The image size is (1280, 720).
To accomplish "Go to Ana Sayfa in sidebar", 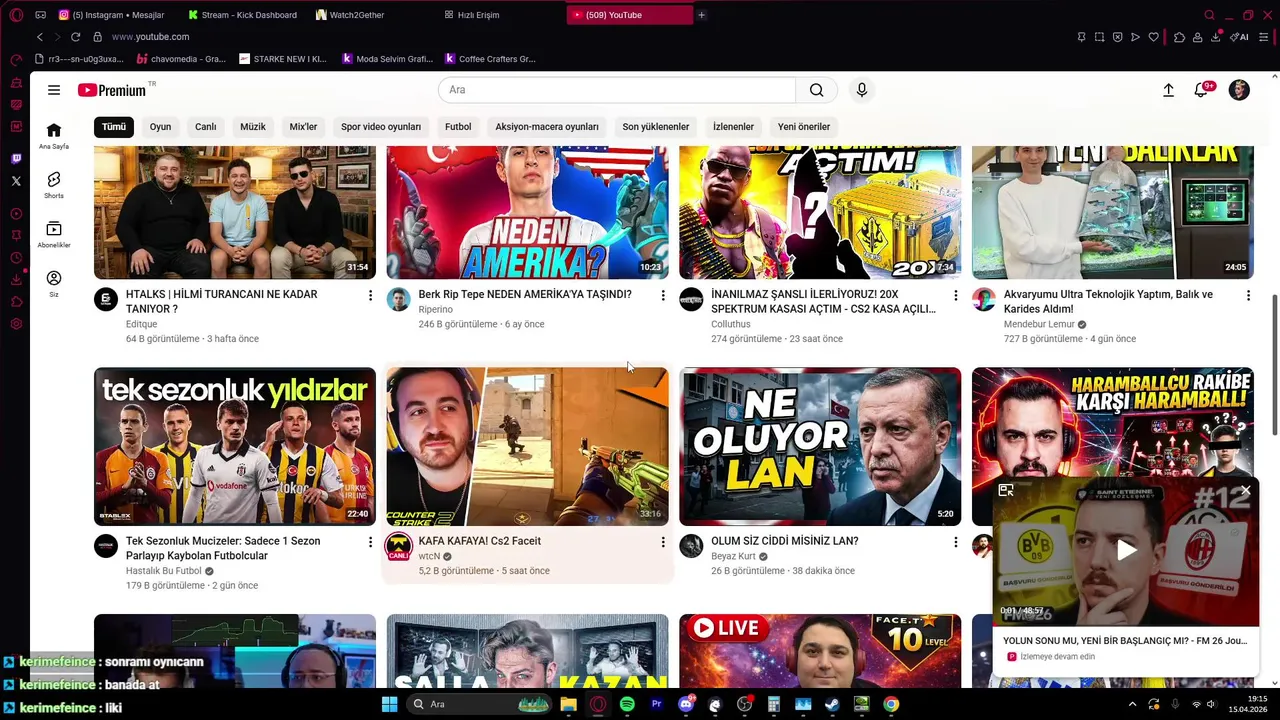I will coord(54,136).
